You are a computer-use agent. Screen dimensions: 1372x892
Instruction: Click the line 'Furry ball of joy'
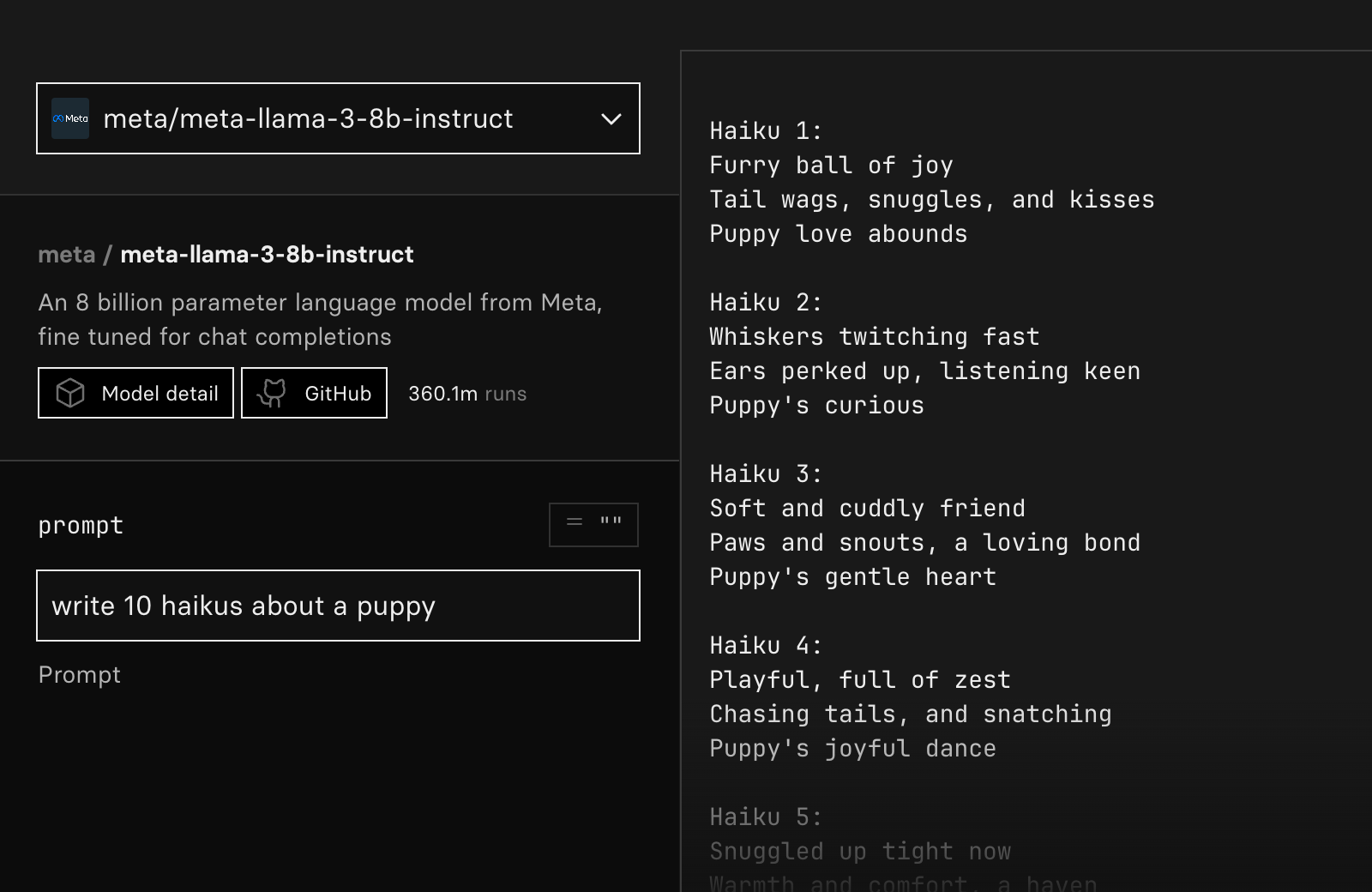click(x=831, y=165)
